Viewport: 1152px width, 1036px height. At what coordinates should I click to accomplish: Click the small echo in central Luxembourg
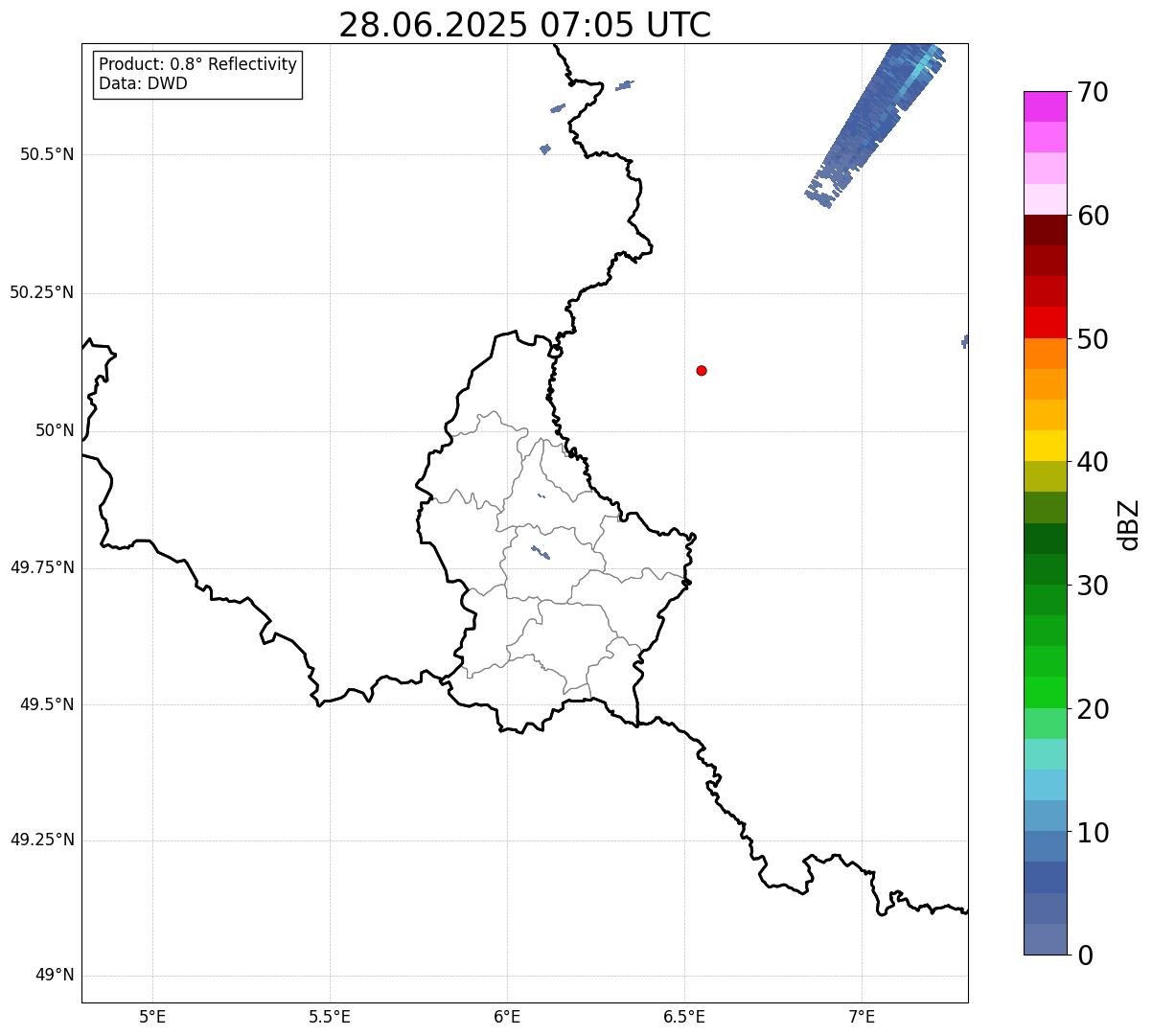point(541,553)
